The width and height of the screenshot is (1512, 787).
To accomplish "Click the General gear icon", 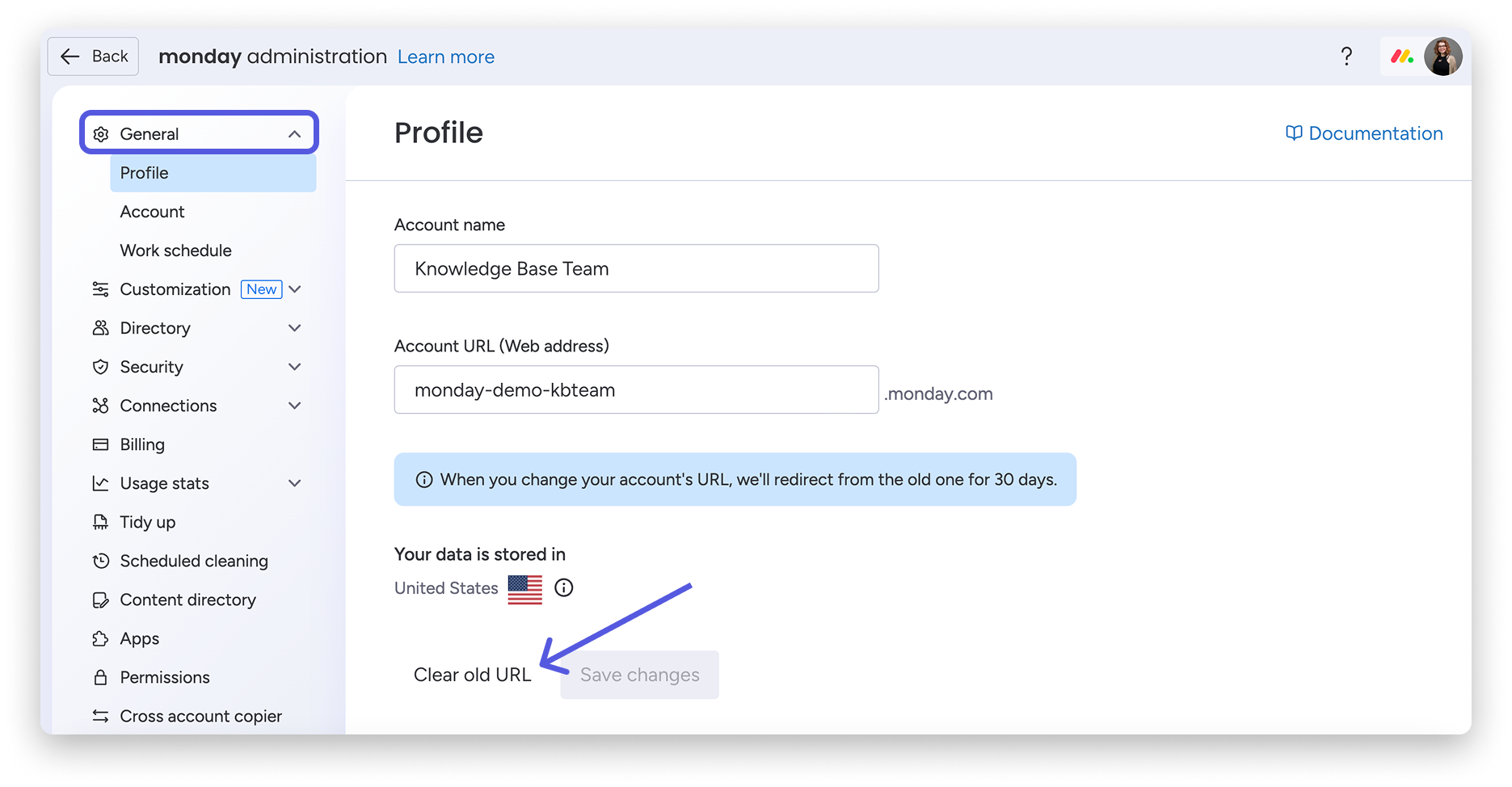I will click(x=101, y=134).
